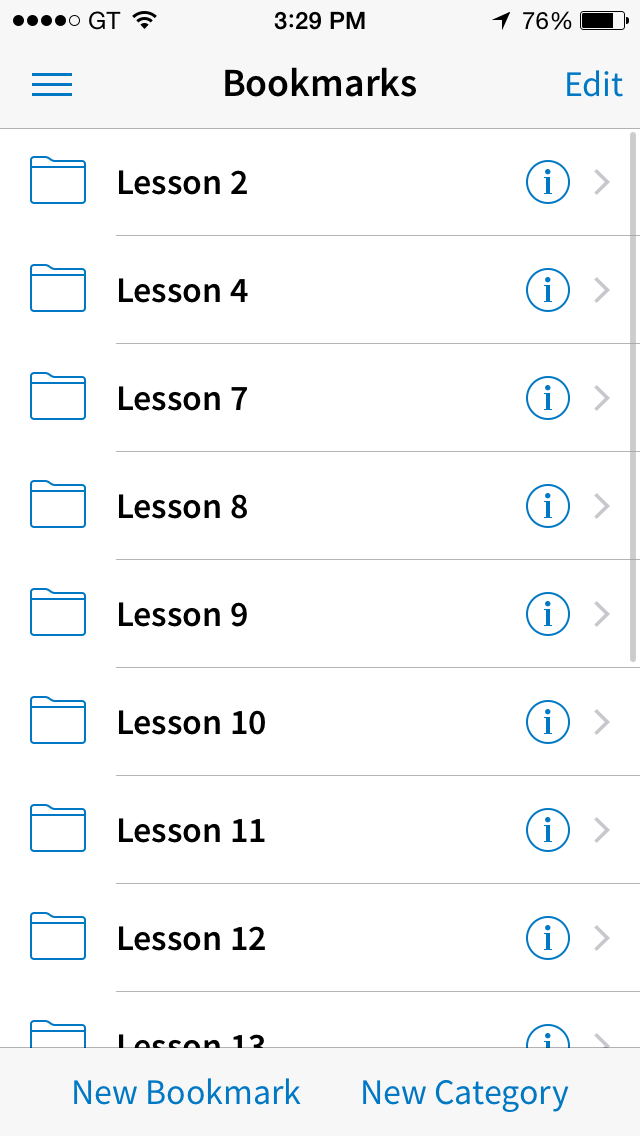Select the Lesson 12 folder icon

click(x=58, y=935)
